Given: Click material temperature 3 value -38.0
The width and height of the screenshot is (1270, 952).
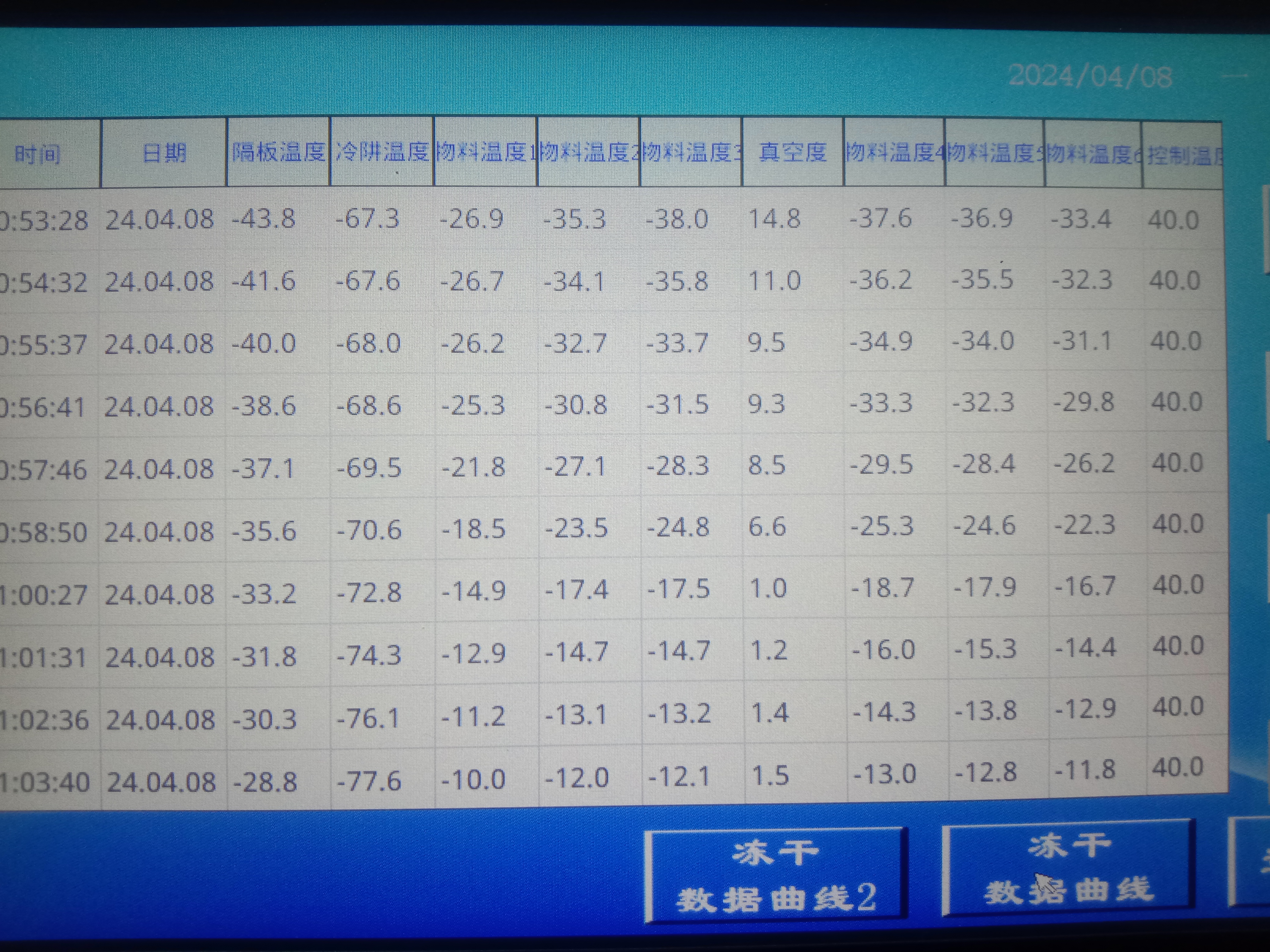Looking at the screenshot, I should [x=677, y=219].
